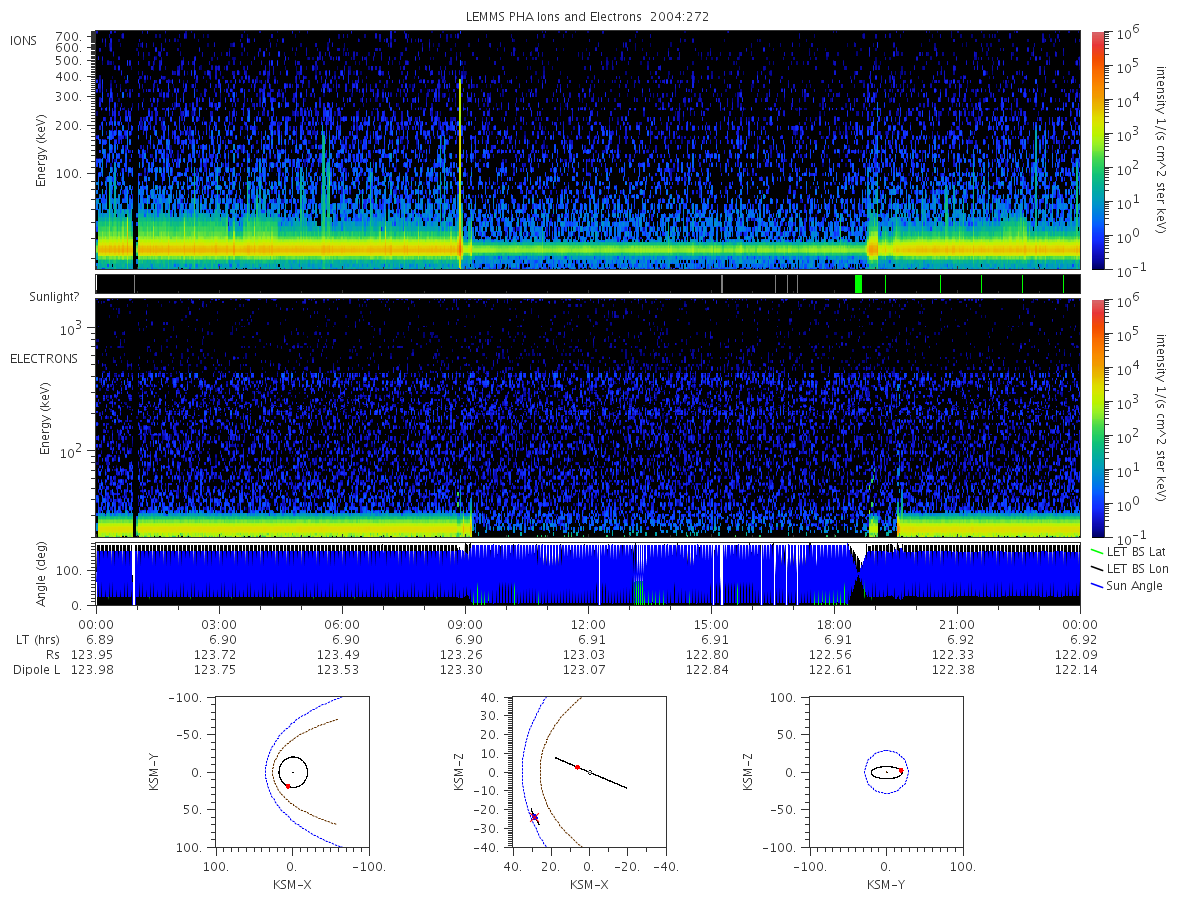
Task: Click the IONS panel label
Action: tap(25, 40)
